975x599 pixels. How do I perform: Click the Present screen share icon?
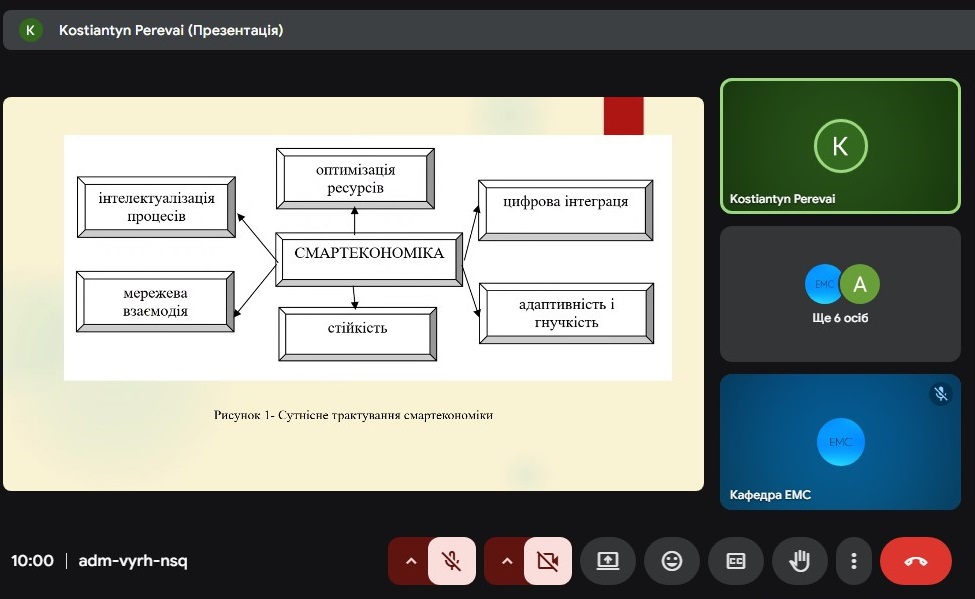pyautogui.click(x=608, y=561)
